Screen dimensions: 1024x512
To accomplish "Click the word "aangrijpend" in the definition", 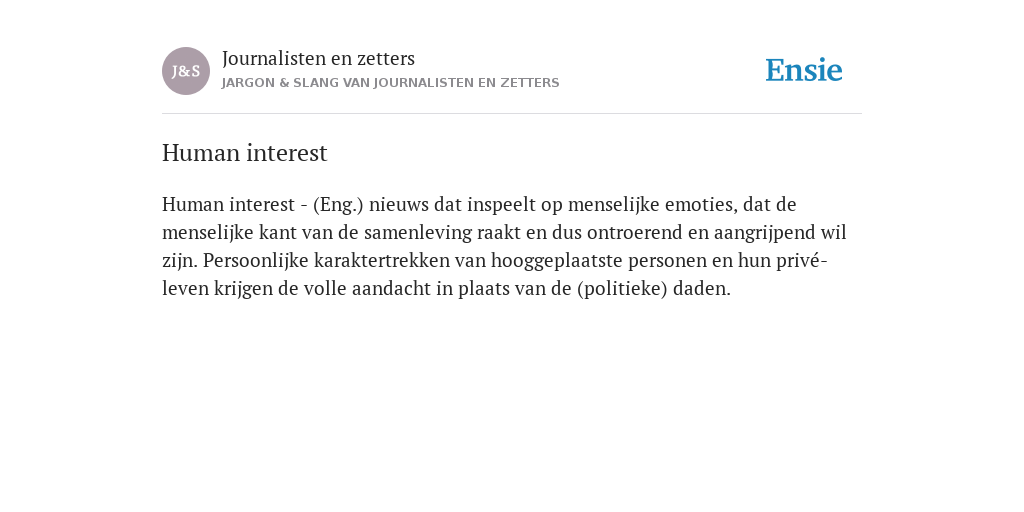I will point(765,233).
